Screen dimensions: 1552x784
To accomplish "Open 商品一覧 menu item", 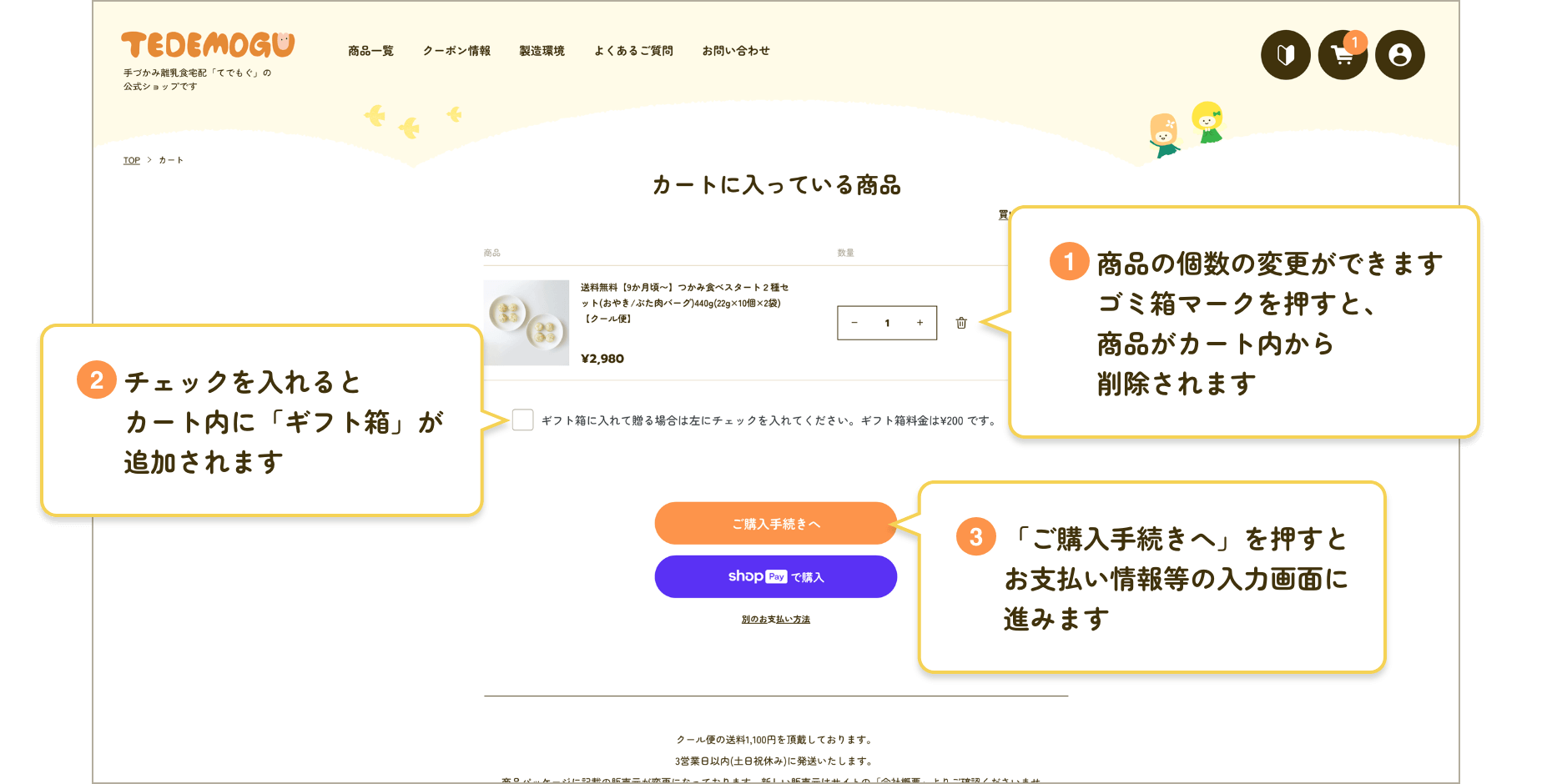I will click(x=370, y=51).
